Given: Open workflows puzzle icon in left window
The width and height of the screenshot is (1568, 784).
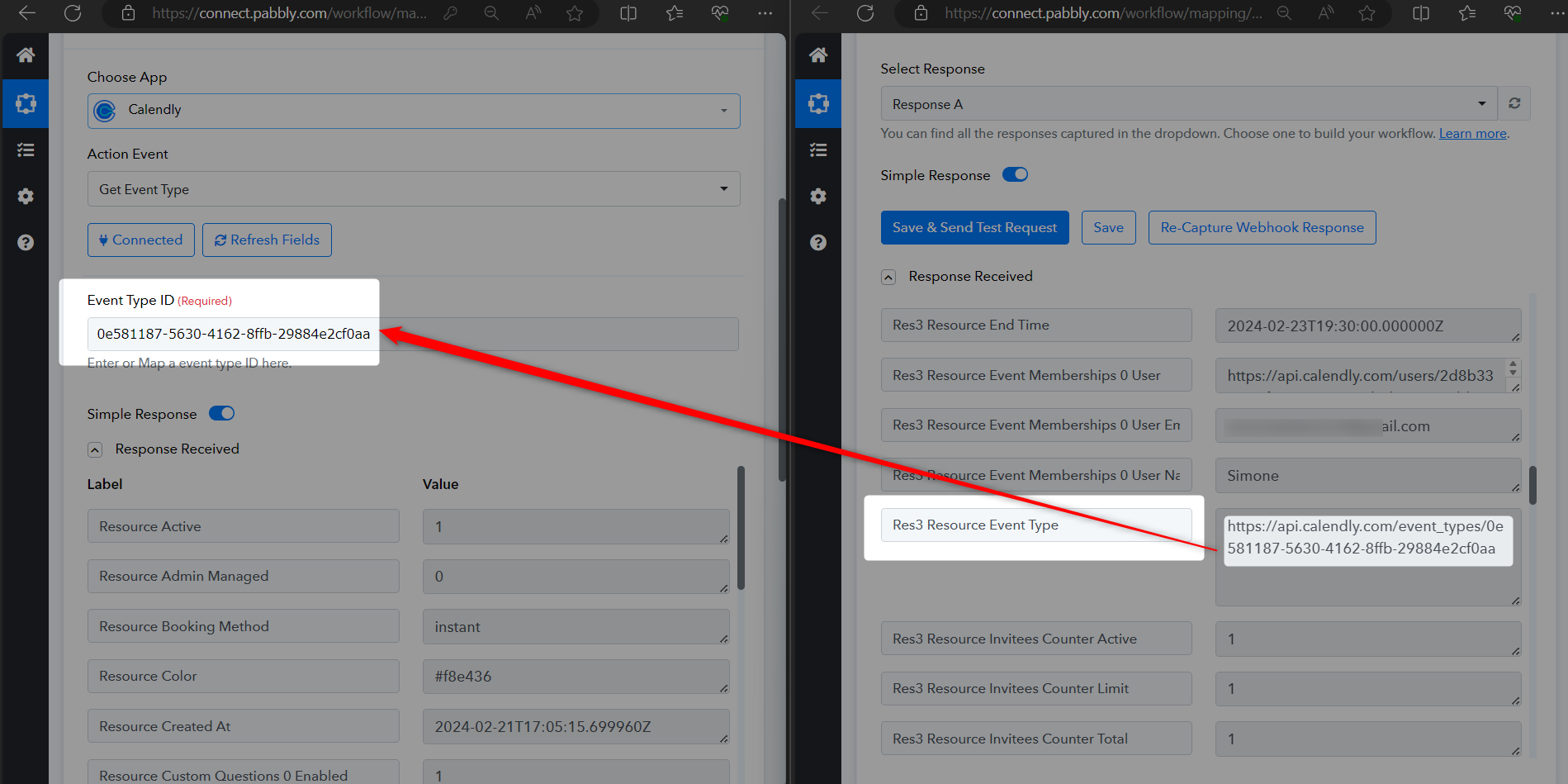Looking at the screenshot, I should (x=26, y=103).
